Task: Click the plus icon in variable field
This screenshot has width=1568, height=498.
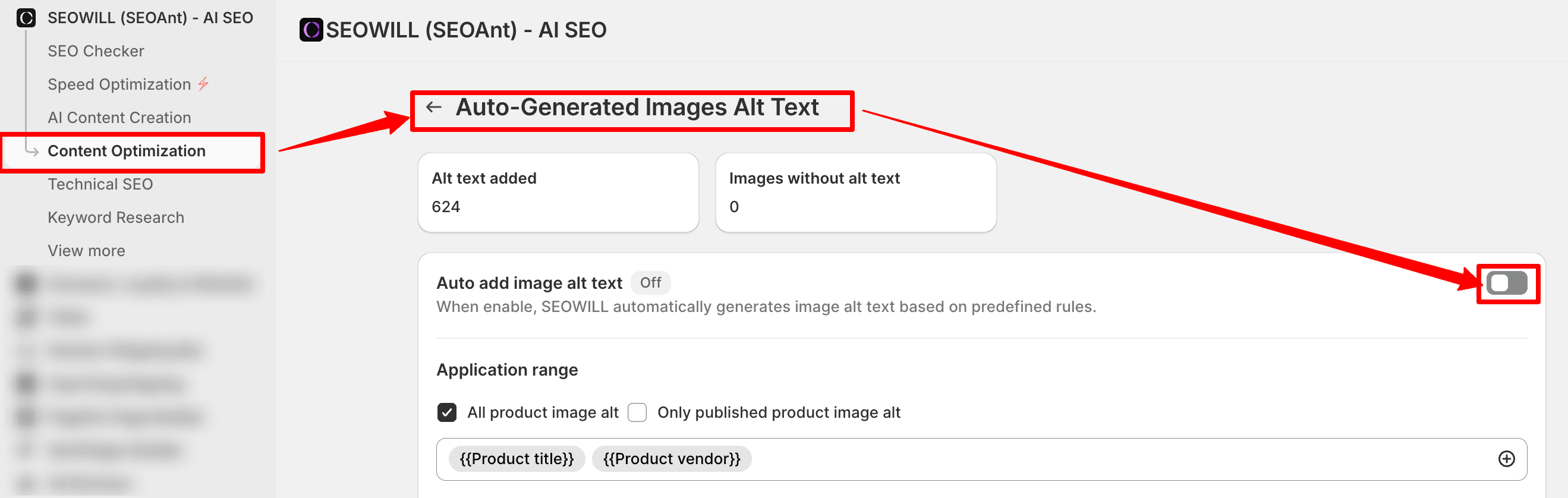Action: click(x=1506, y=459)
